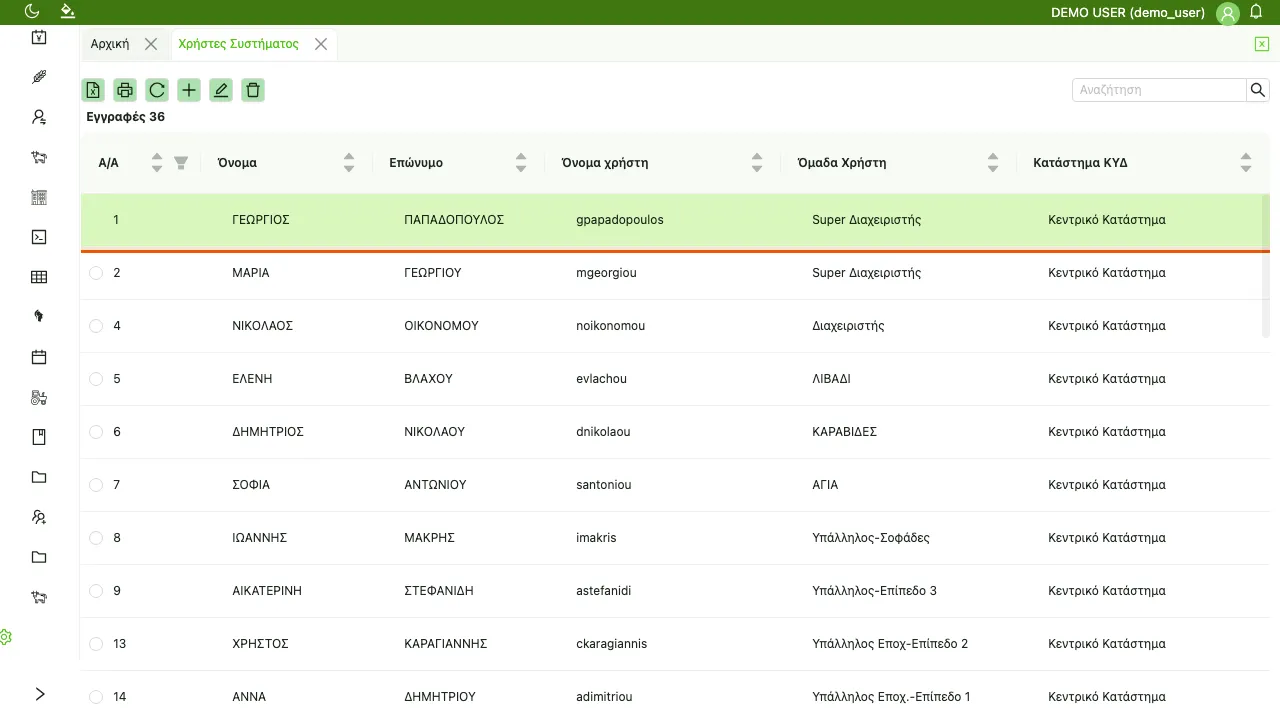Open the add-users sidebar icon

[x=39, y=517]
